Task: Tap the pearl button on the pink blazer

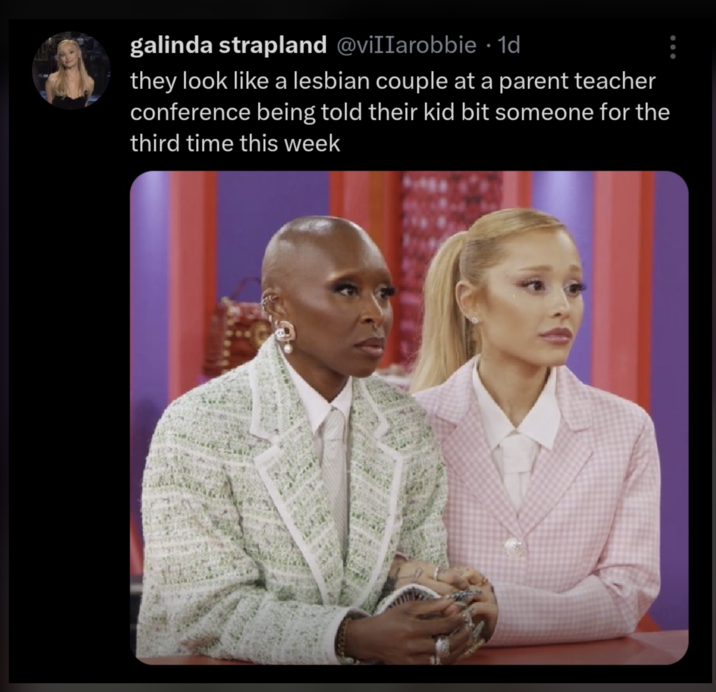Action: [514, 546]
